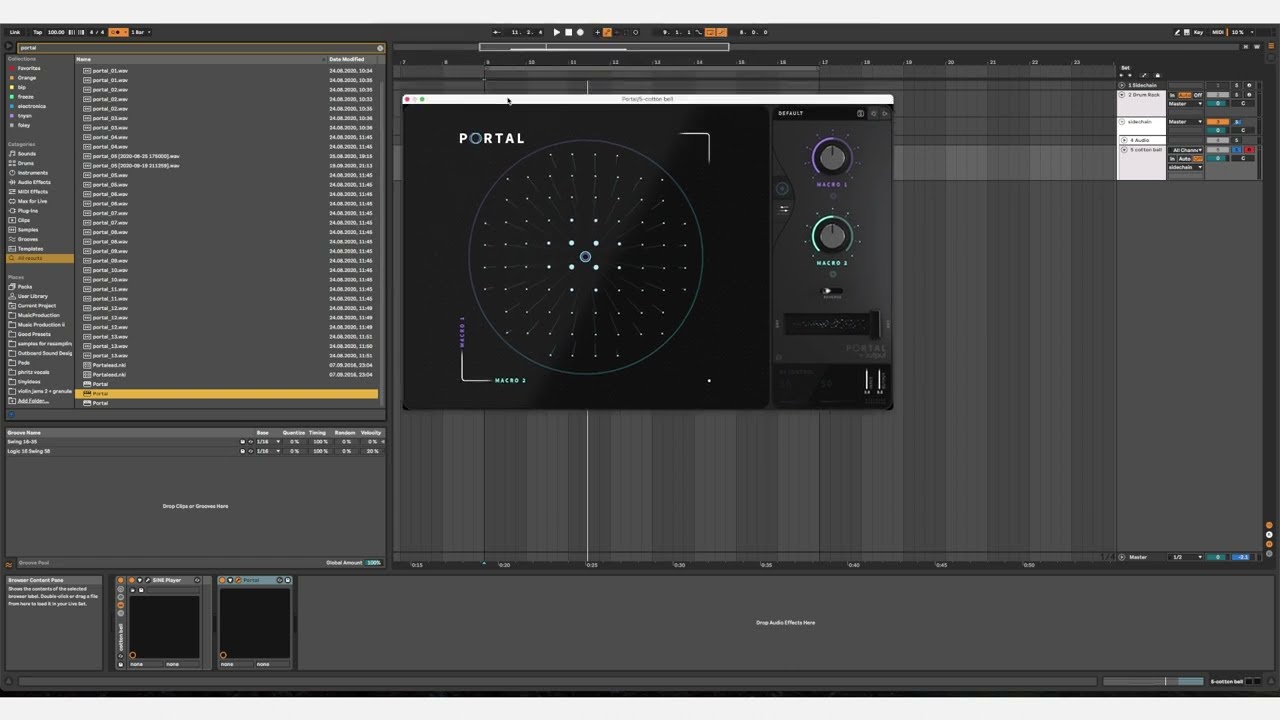This screenshot has height=720, width=1280.
Task: Open the DEFAULT preset menu in Portal
Action: point(791,113)
